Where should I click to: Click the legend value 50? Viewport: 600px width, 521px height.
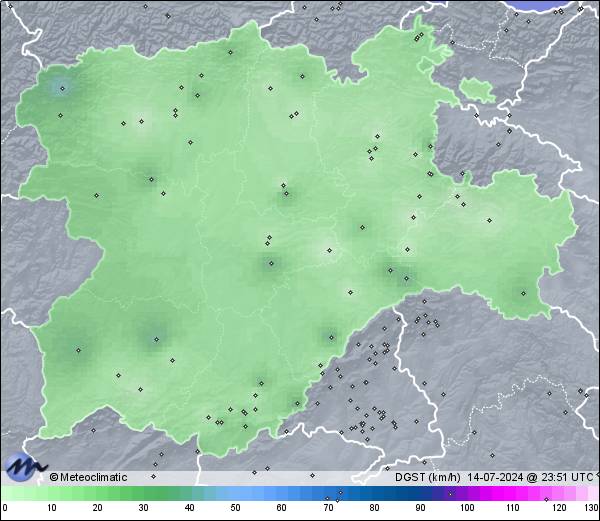click(236, 508)
